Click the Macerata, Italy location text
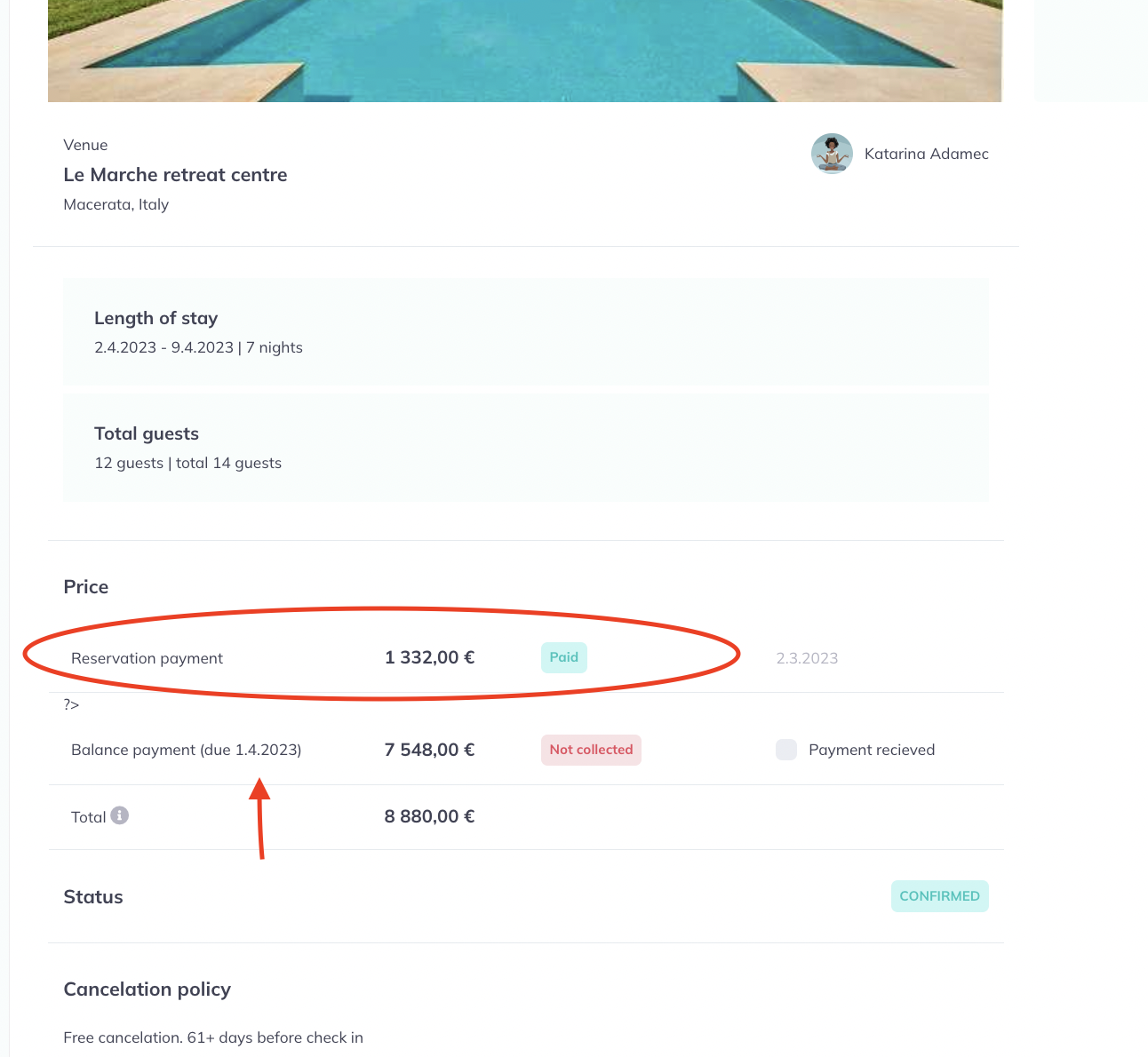This screenshot has height=1057, width=1148. pyautogui.click(x=116, y=204)
